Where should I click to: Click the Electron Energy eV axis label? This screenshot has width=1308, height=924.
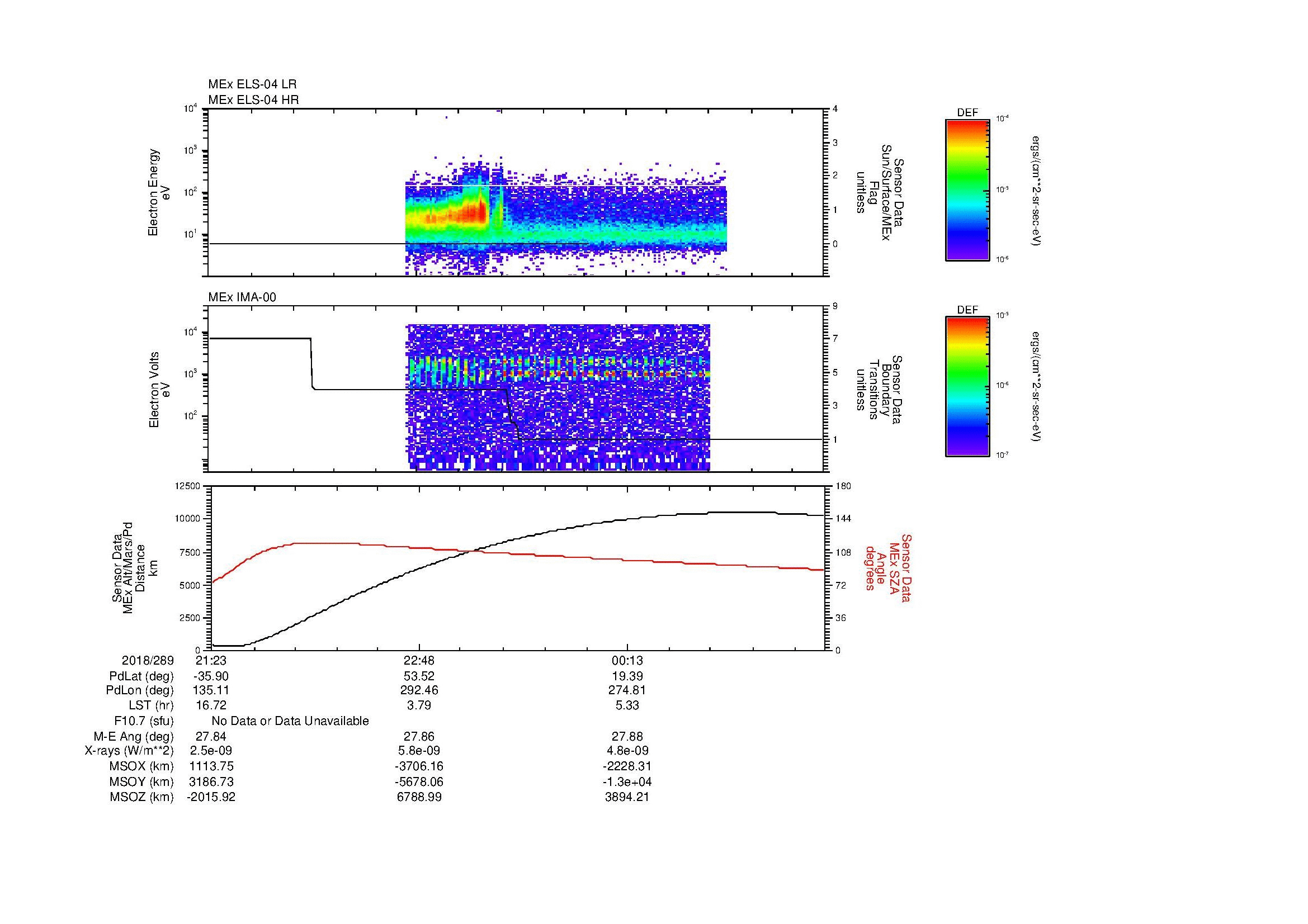tap(159, 192)
